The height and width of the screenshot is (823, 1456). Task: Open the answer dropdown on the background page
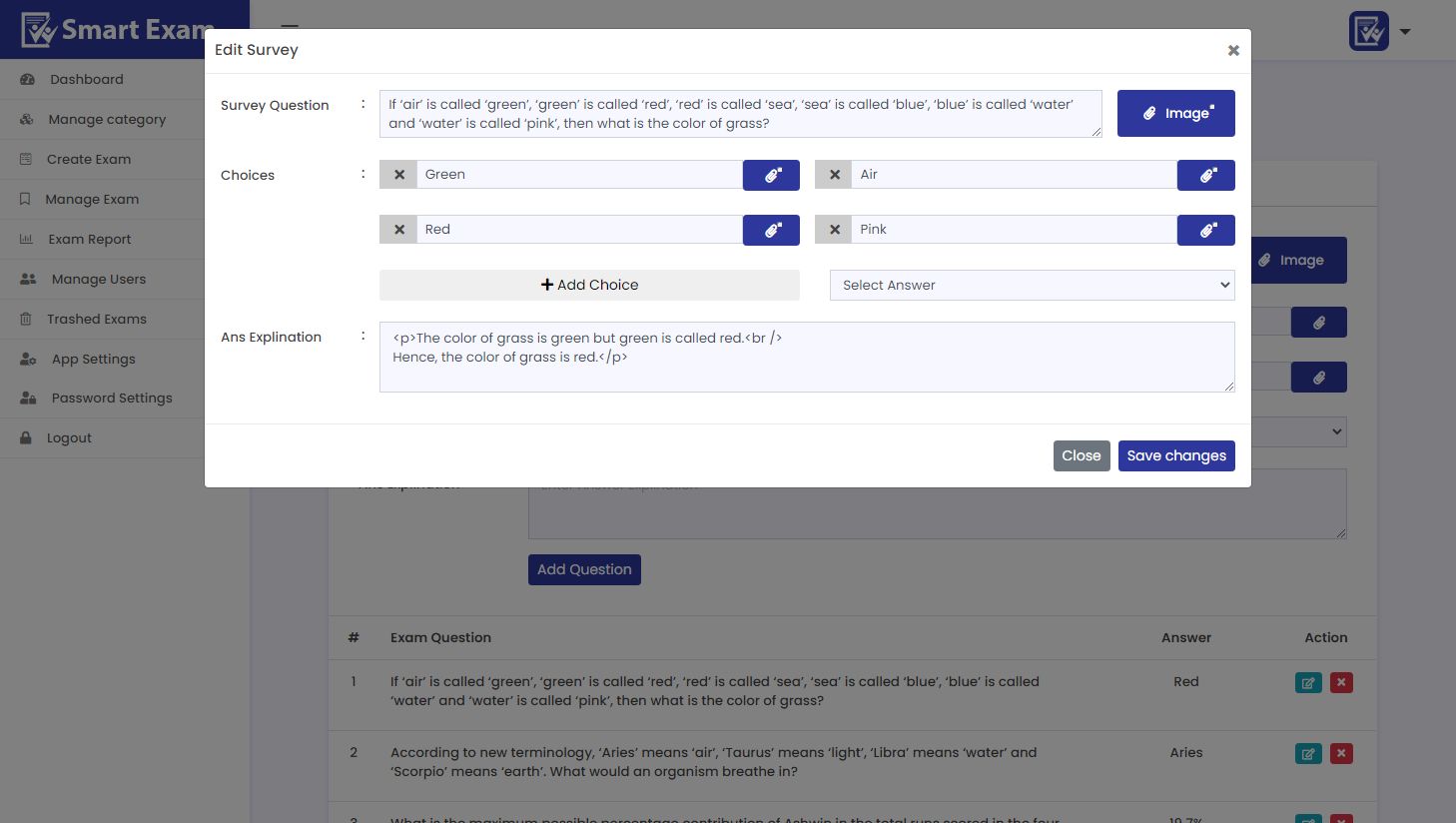pyautogui.click(x=1298, y=431)
